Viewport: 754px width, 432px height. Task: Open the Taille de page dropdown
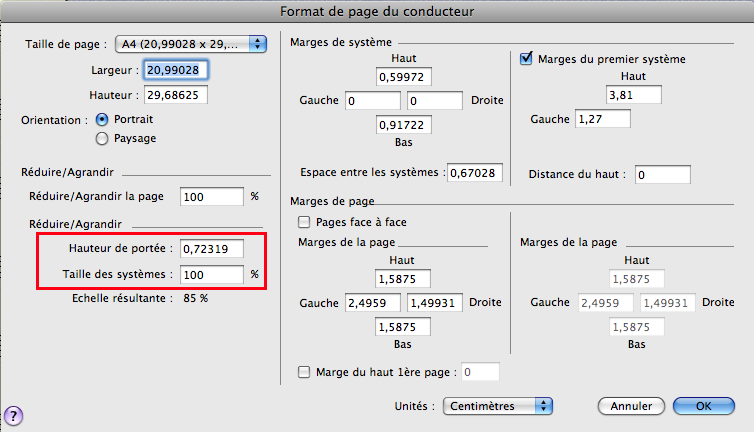click(190, 44)
